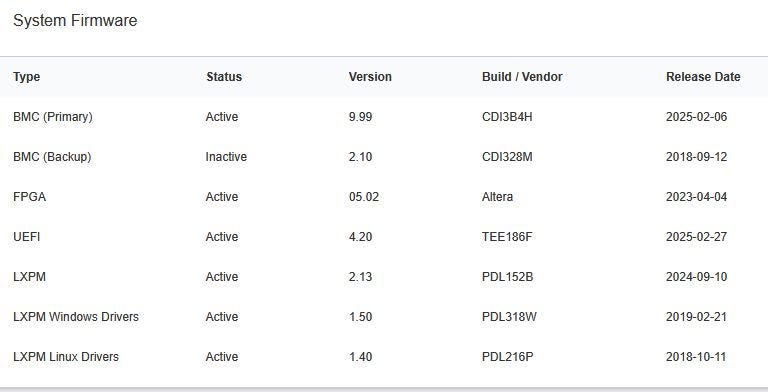This screenshot has width=768, height=392.
Task: Select build TEE186F
Action: [x=507, y=237]
